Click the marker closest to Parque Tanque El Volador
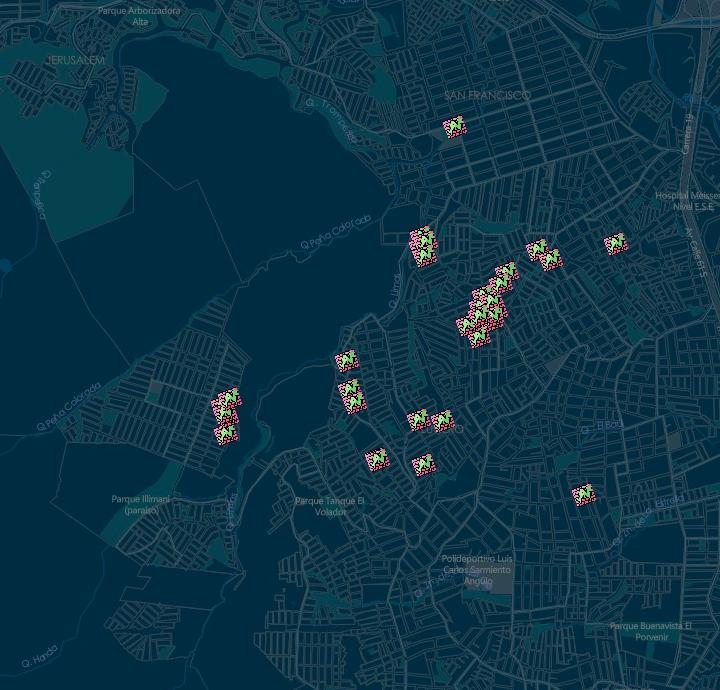The height and width of the screenshot is (690, 720). point(377,459)
